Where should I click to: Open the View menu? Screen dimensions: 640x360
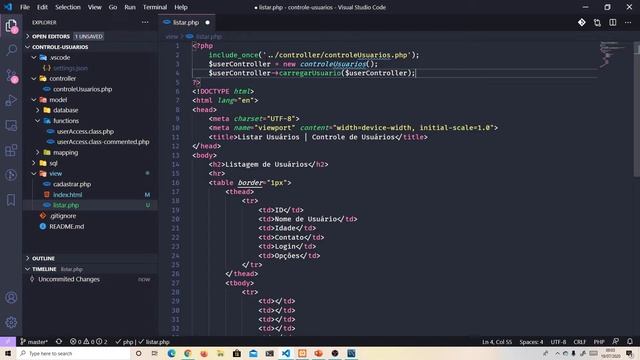pos(94,7)
